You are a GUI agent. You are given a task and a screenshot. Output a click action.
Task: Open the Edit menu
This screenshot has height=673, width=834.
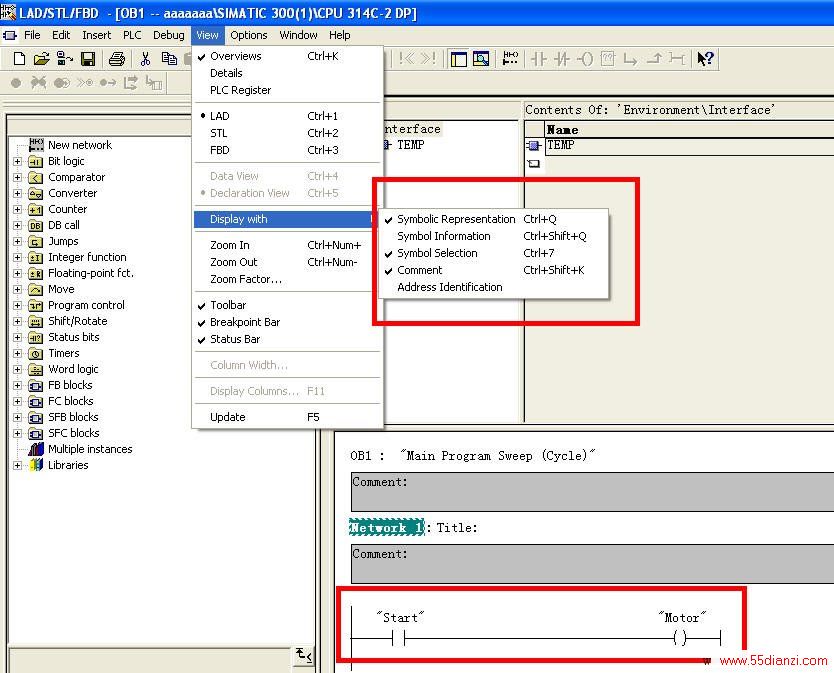61,35
